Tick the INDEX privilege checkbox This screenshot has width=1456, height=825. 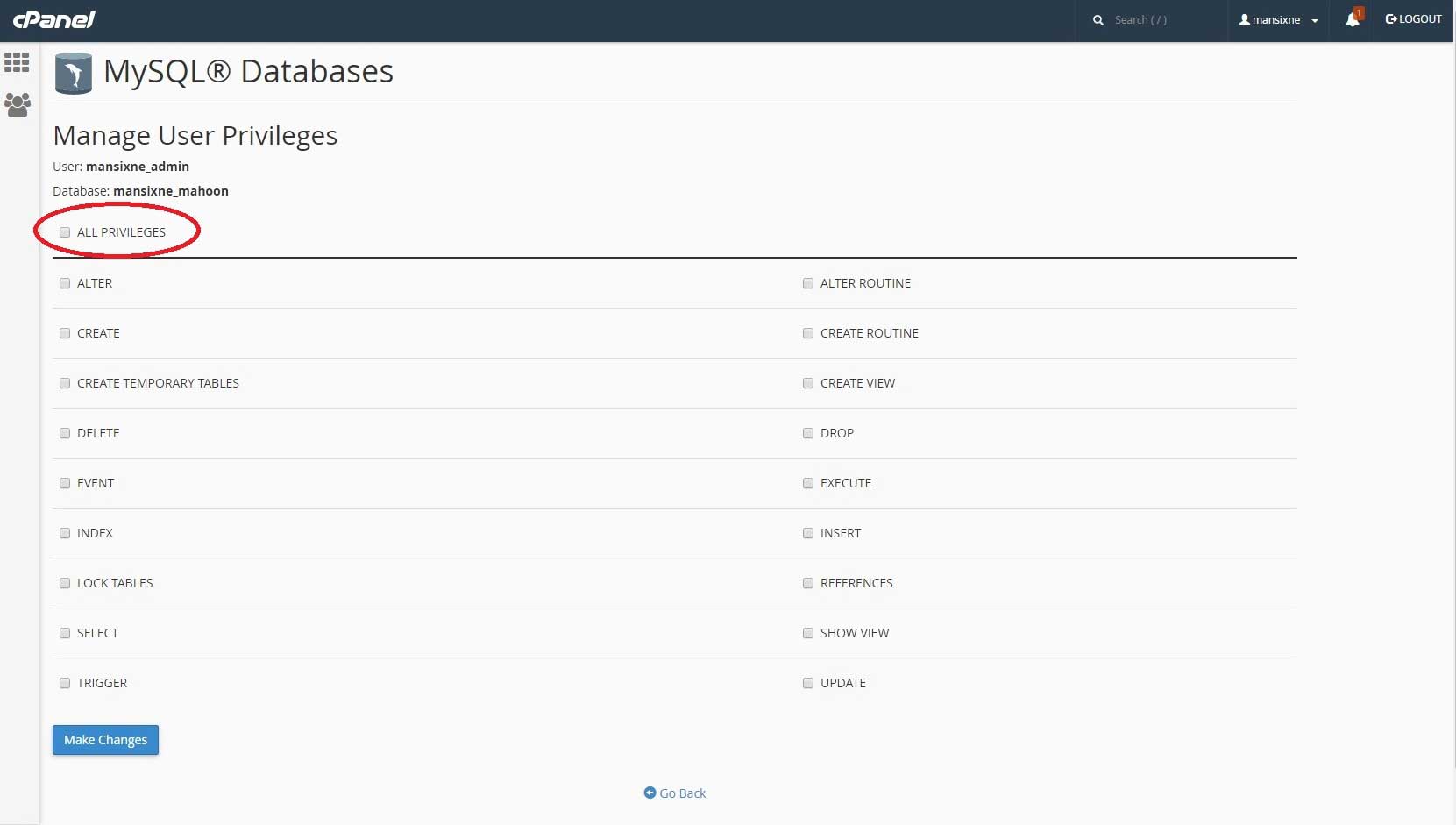tap(65, 533)
